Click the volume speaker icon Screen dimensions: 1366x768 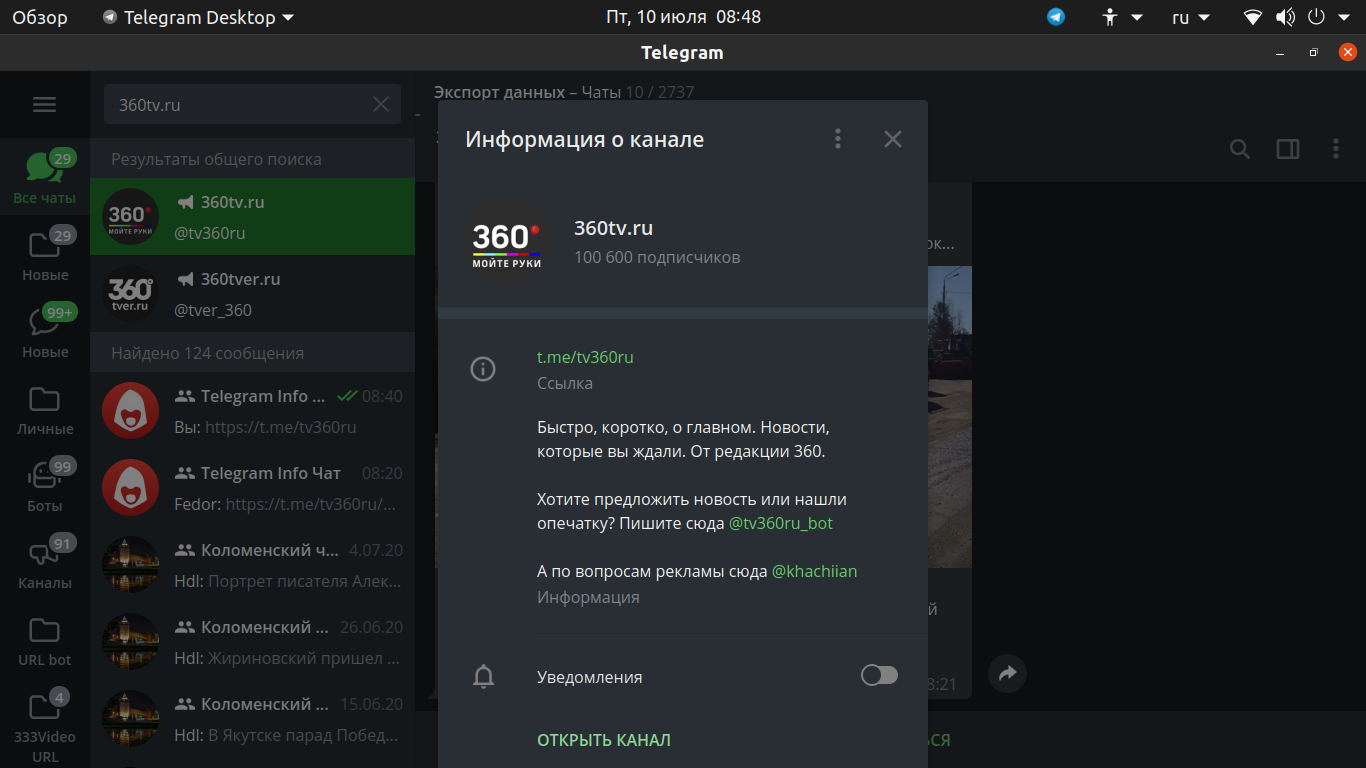(1286, 17)
